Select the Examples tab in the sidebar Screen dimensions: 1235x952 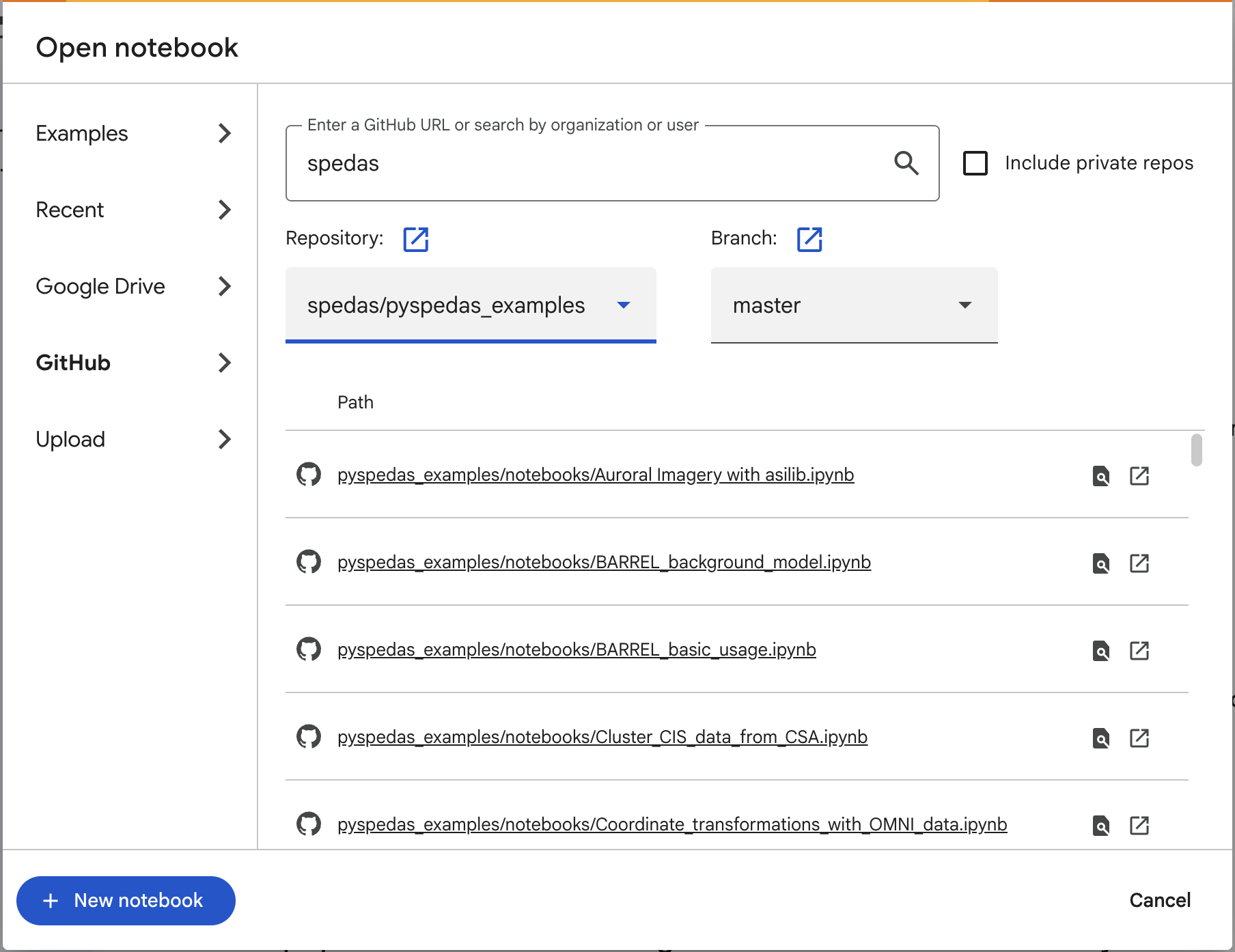click(x=134, y=133)
